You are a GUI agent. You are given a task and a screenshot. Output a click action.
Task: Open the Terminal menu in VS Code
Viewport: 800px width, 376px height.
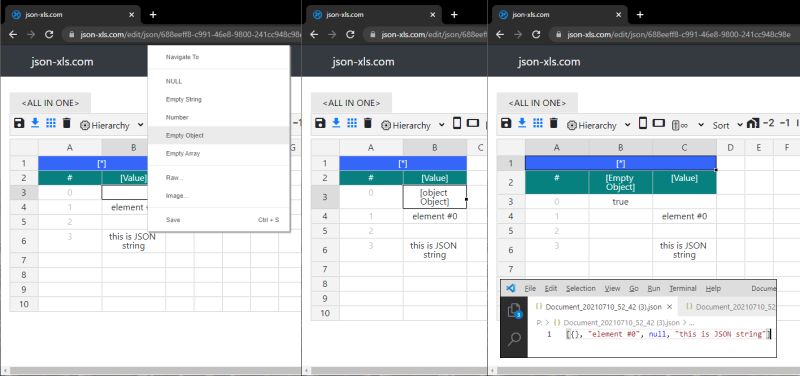[x=683, y=288]
